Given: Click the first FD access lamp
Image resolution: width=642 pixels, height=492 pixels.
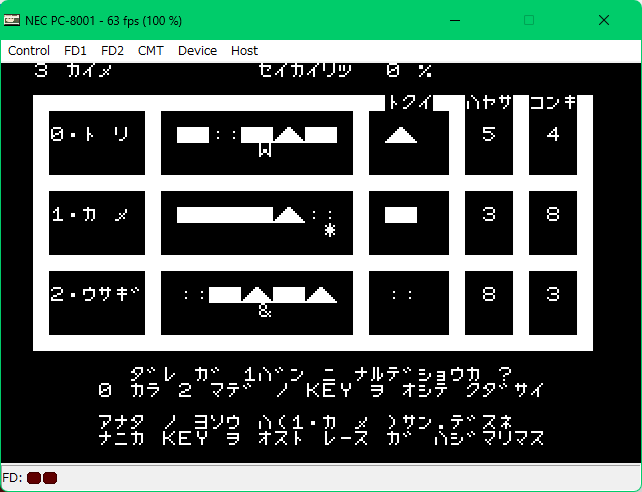Looking at the screenshot, I should tap(33, 478).
